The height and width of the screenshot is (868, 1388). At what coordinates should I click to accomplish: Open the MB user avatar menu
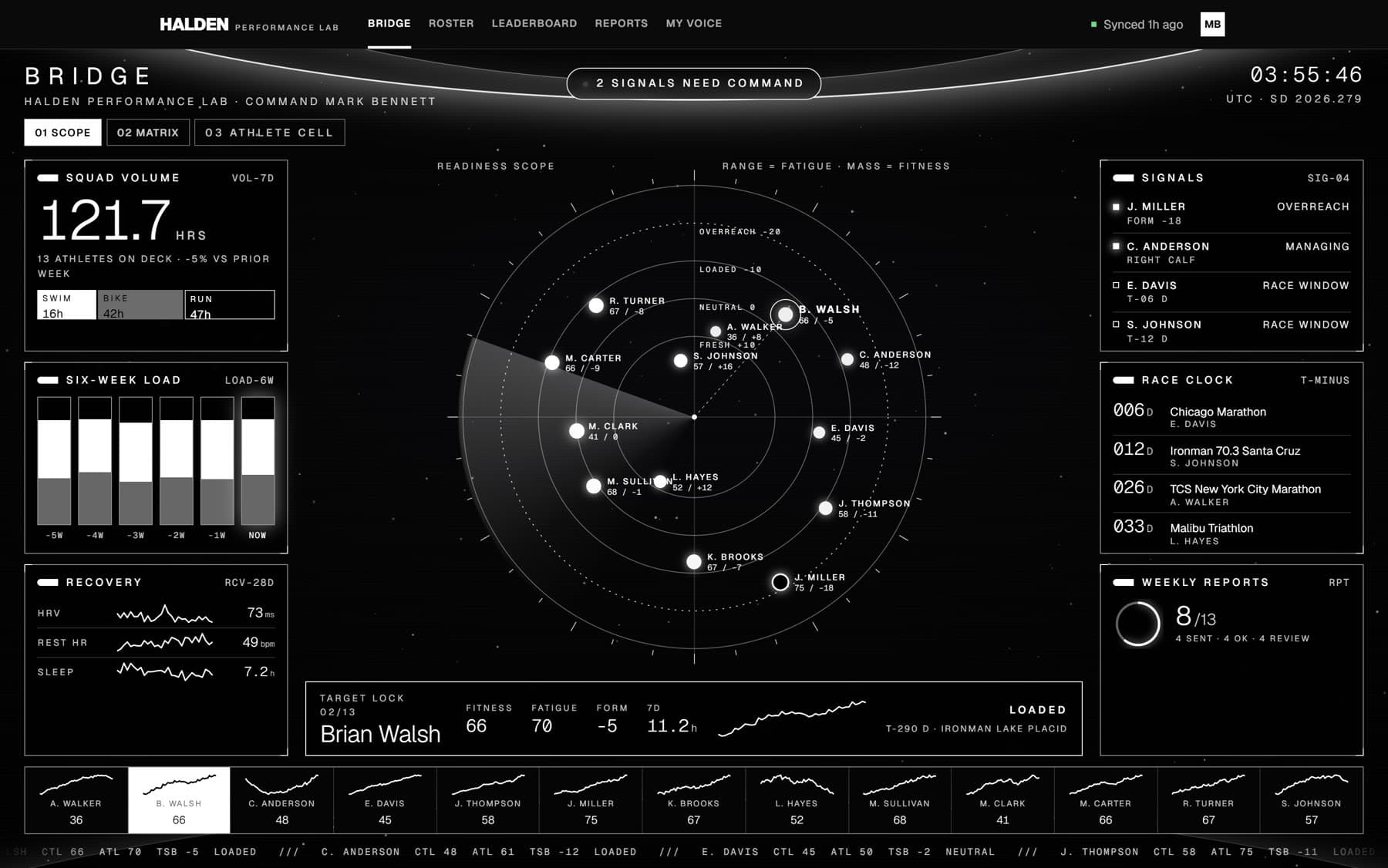coord(1212,24)
